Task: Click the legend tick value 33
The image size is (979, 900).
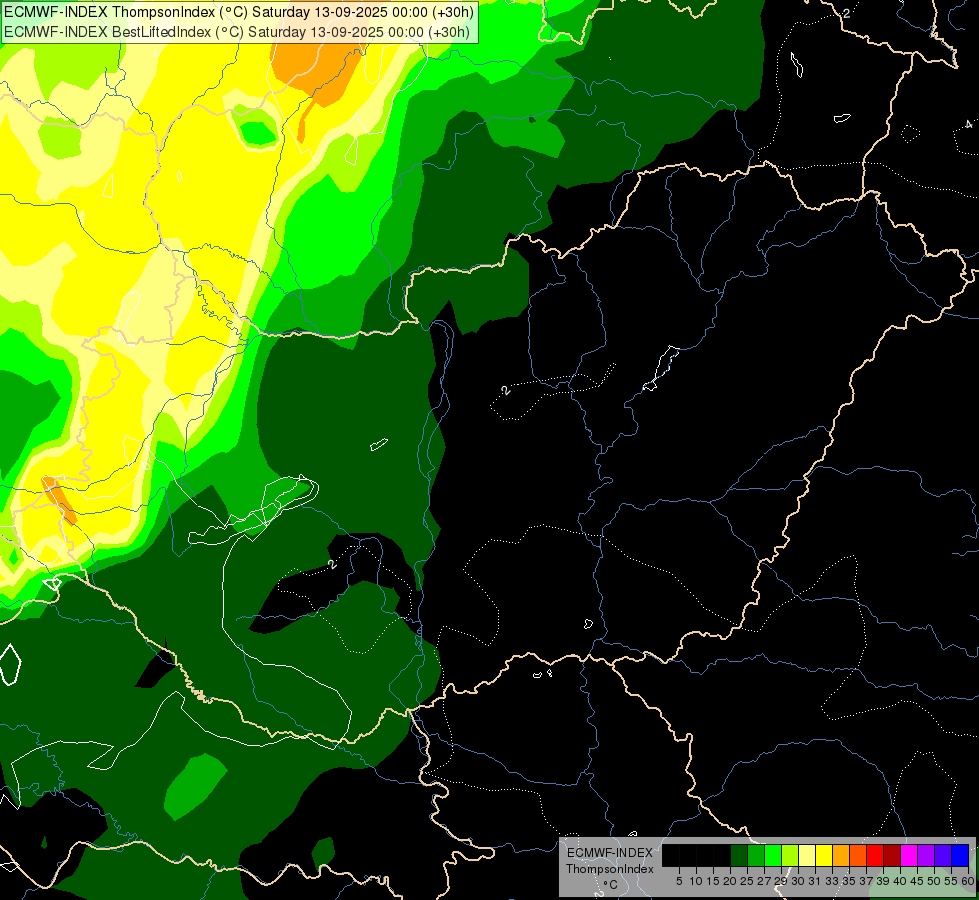Action: 832,881
